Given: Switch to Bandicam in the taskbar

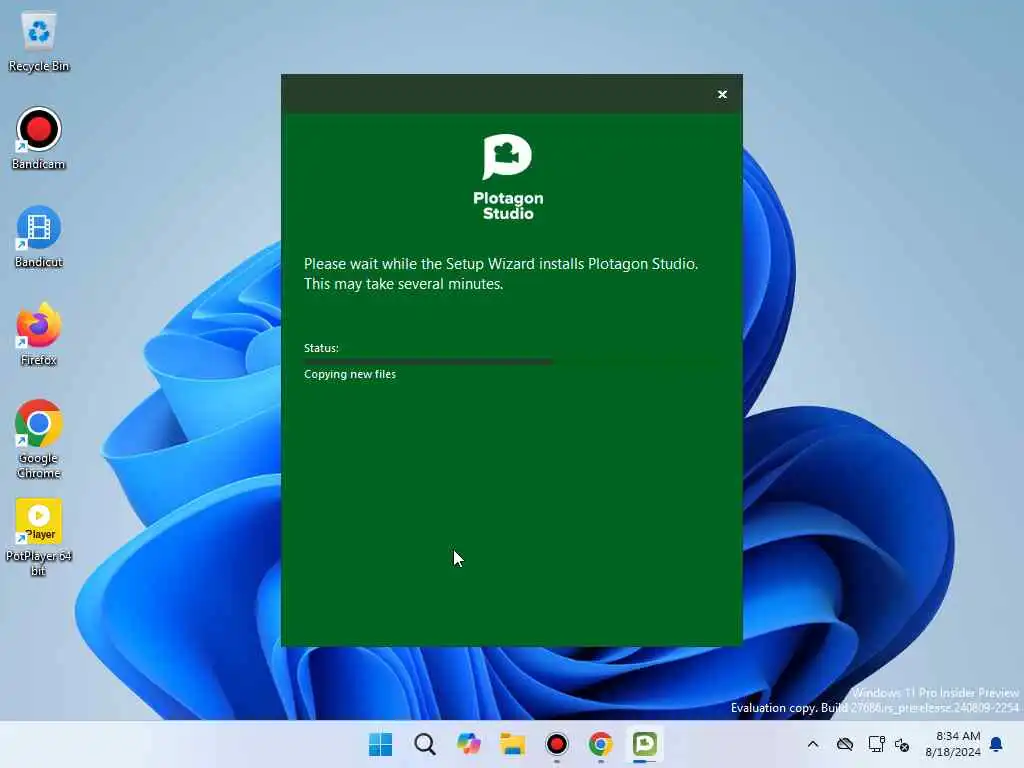Looking at the screenshot, I should (x=556, y=744).
